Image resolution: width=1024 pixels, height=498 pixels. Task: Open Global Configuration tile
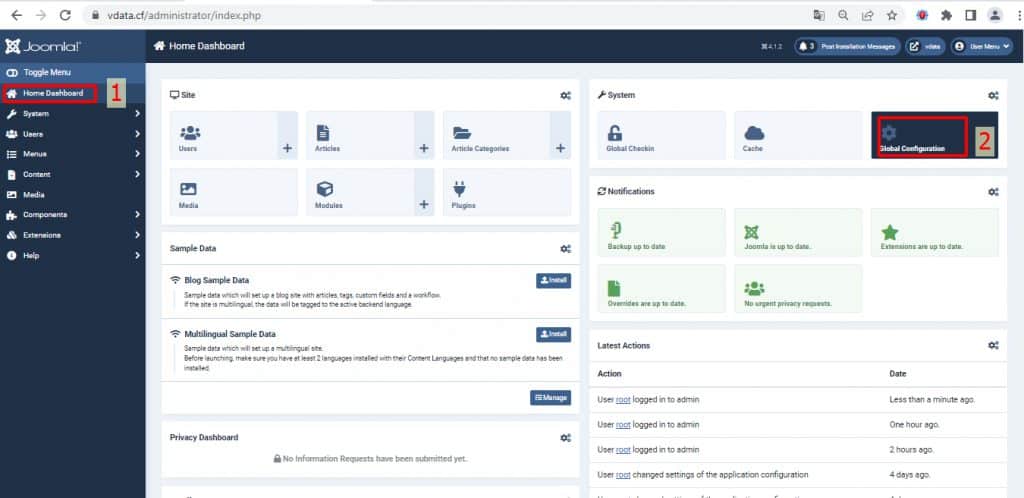[935, 135]
